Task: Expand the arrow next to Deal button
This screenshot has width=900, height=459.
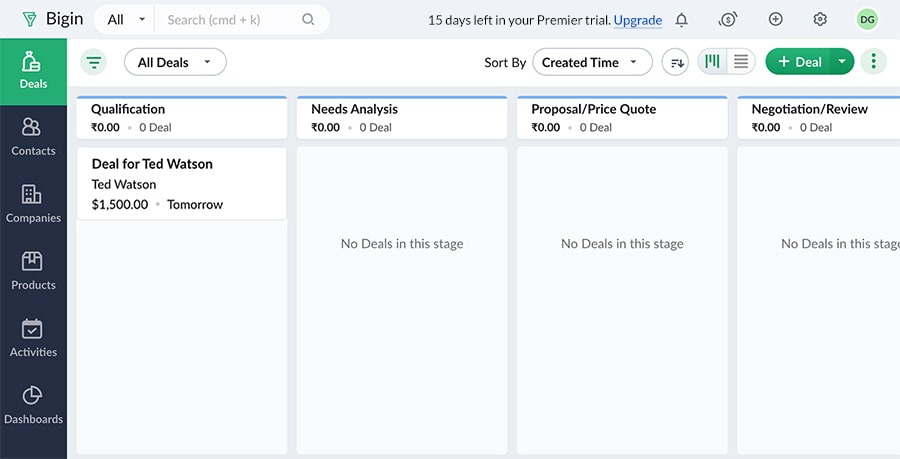Action: [x=842, y=62]
